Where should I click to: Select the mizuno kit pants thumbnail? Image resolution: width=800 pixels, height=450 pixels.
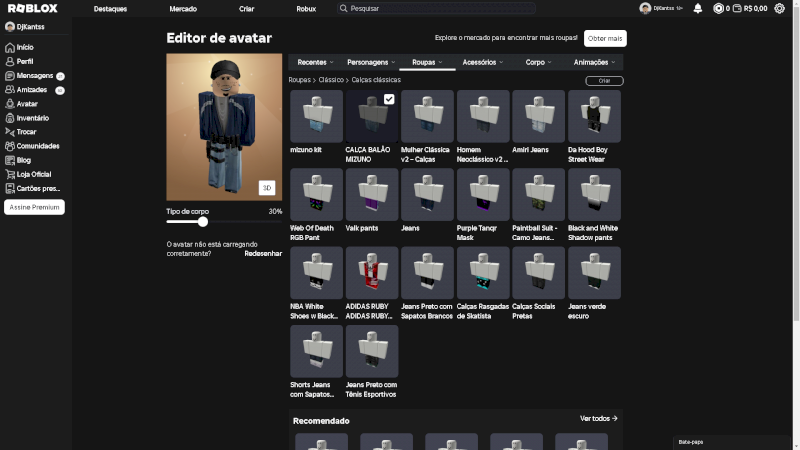(316, 116)
